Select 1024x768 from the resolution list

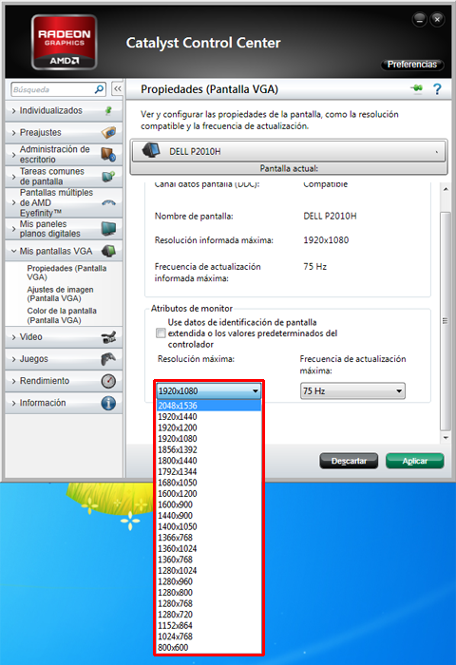coord(209,637)
